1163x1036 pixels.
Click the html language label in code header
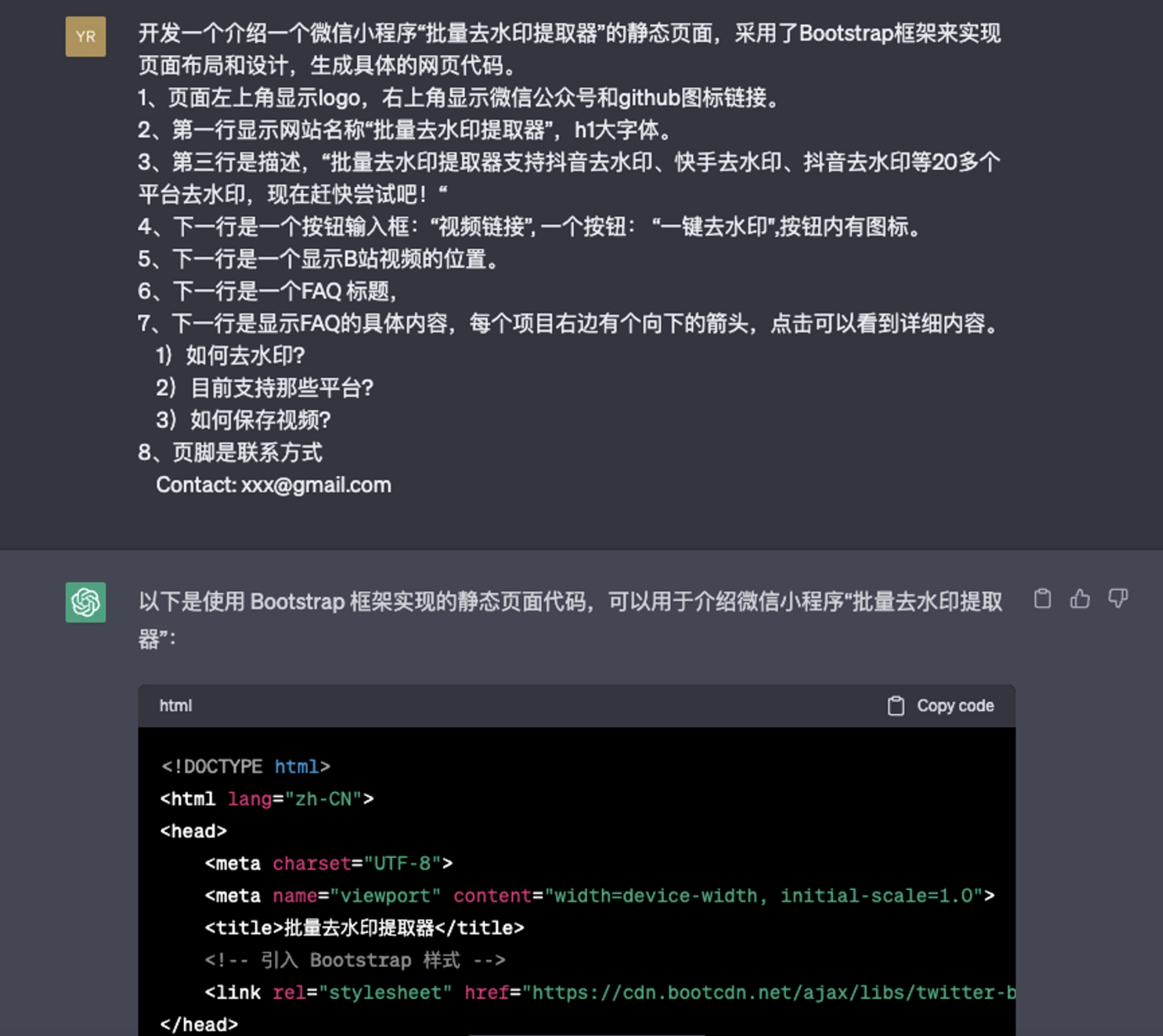point(176,706)
